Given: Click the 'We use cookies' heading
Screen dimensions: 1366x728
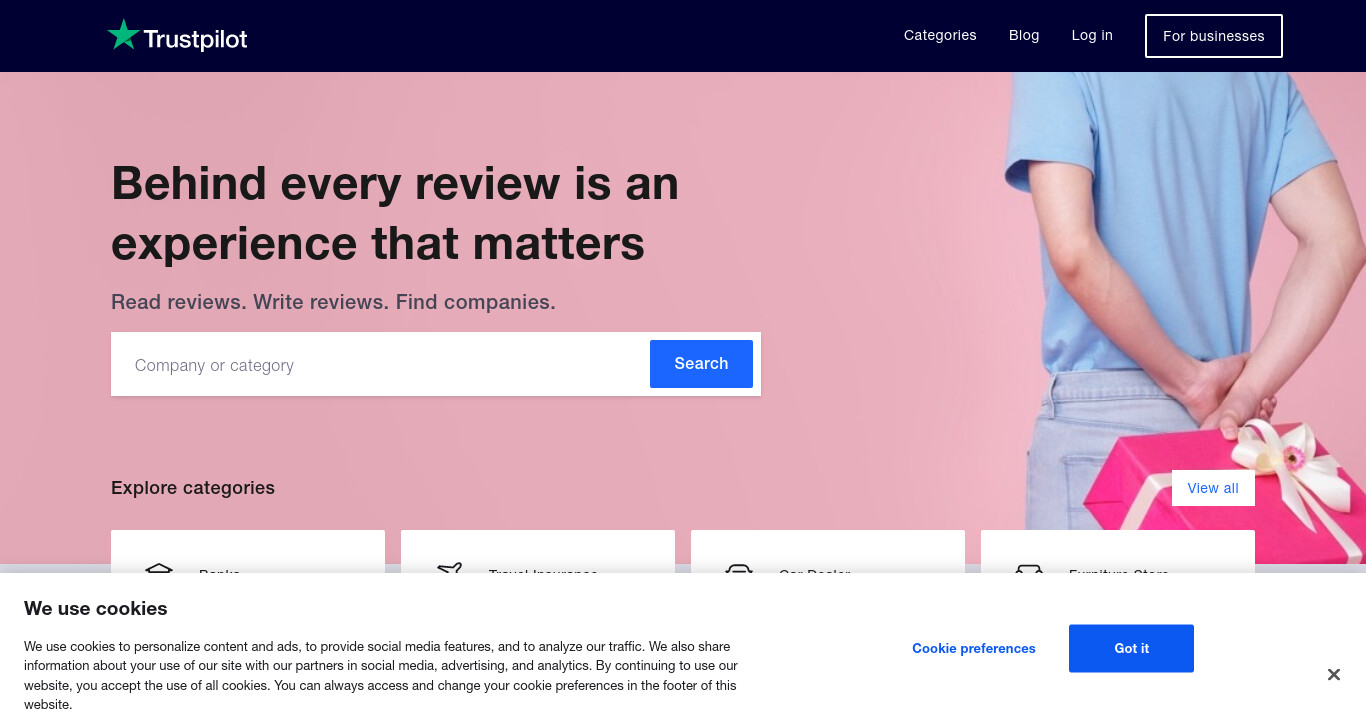Looking at the screenshot, I should pyautogui.click(x=96, y=609).
